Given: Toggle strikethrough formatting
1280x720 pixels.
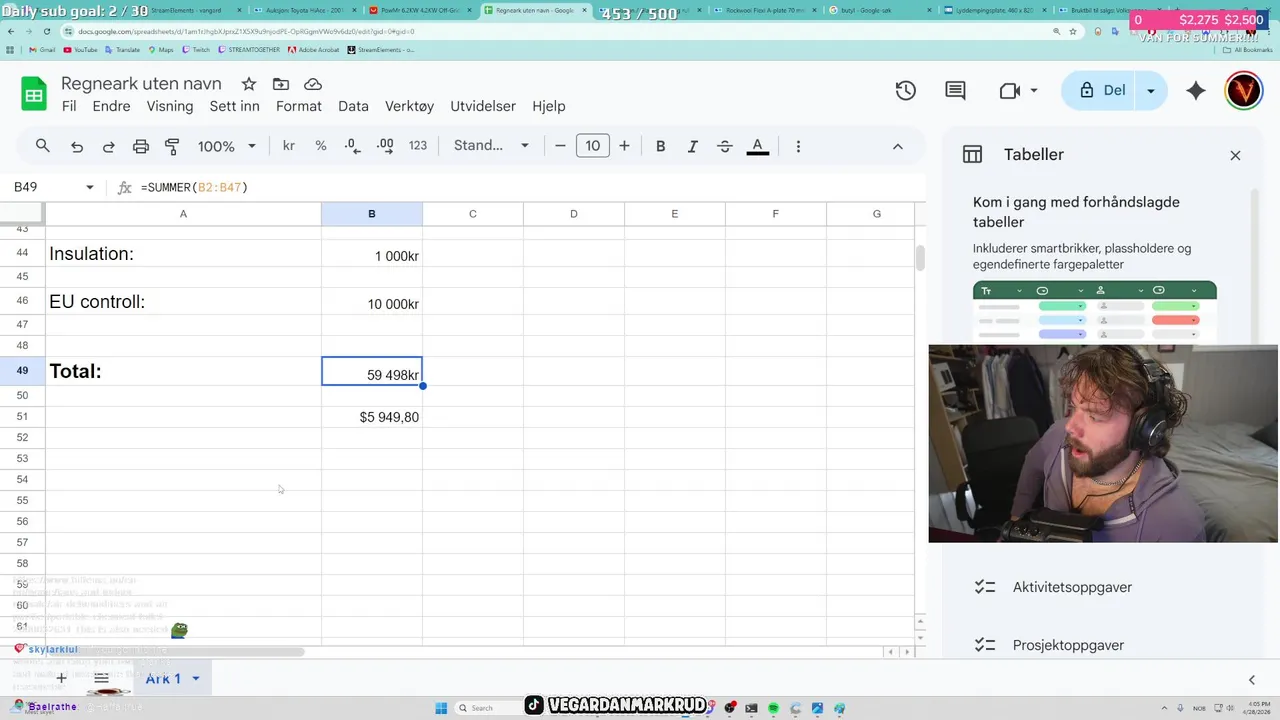Looking at the screenshot, I should pyautogui.click(x=725, y=146).
